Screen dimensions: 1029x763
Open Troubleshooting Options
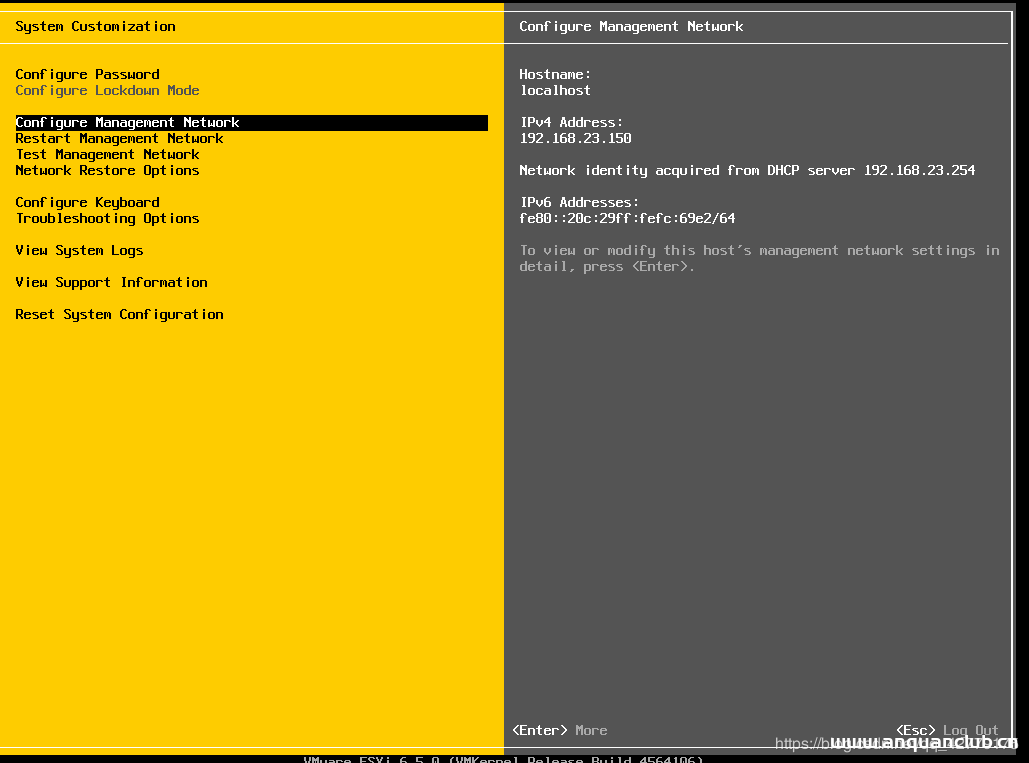pos(107,218)
